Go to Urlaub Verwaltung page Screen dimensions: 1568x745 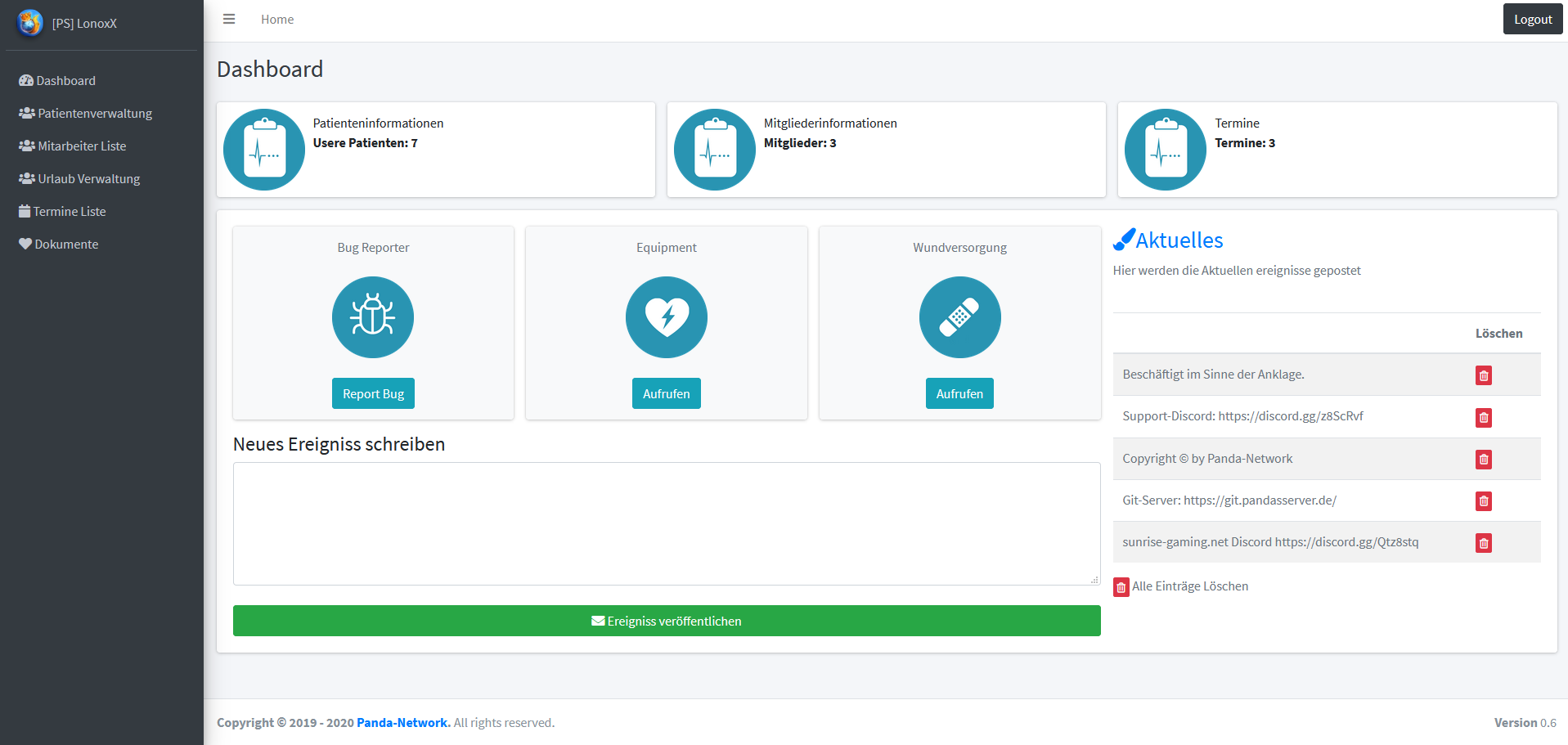(88, 179)
